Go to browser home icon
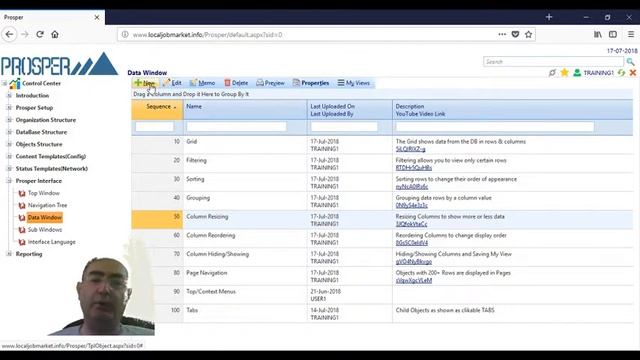Image resolution: width=640 pixels, height=360 pixels. click(x=55, y=35)
